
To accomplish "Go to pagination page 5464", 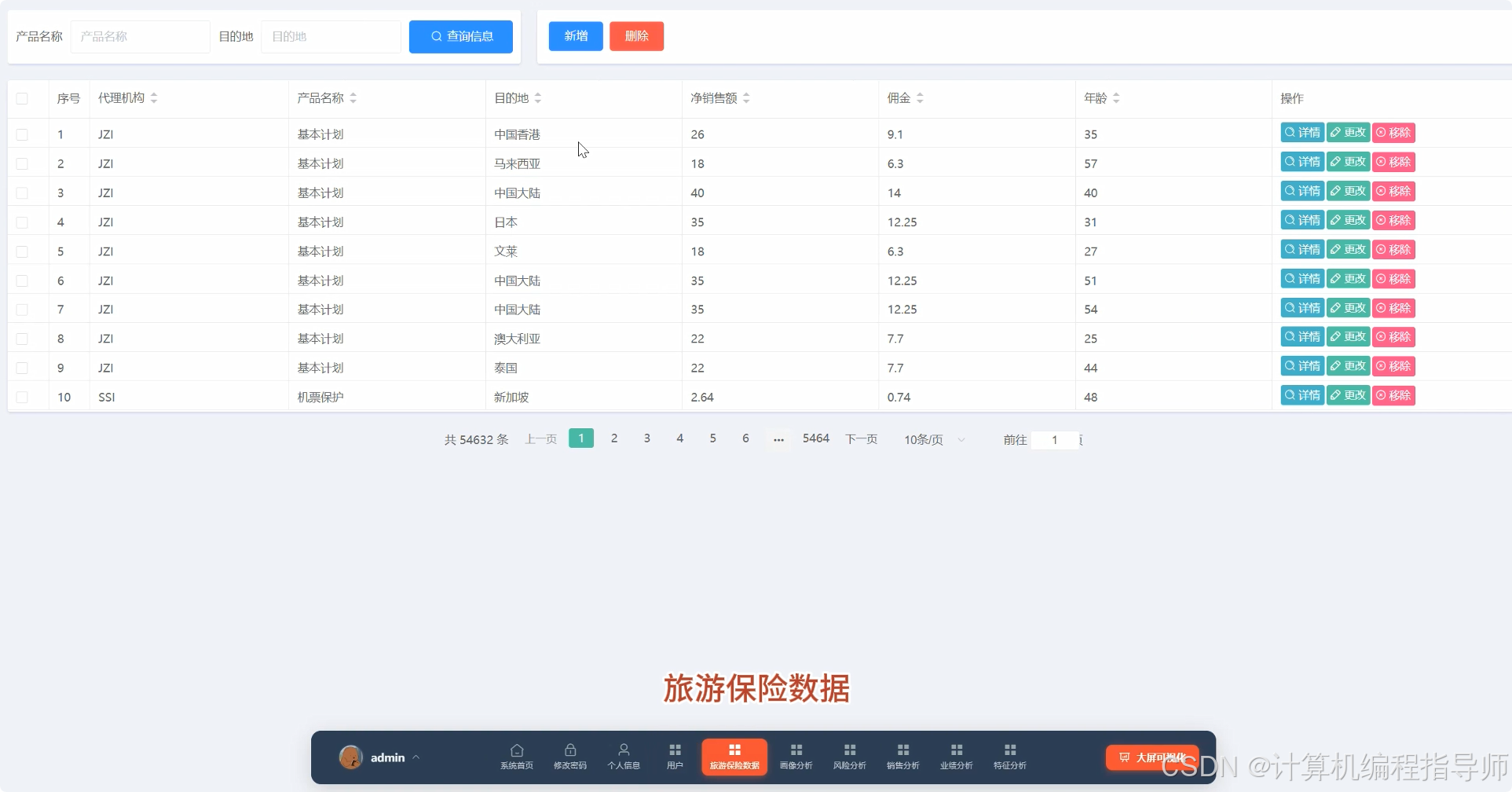I will point(815,438).
